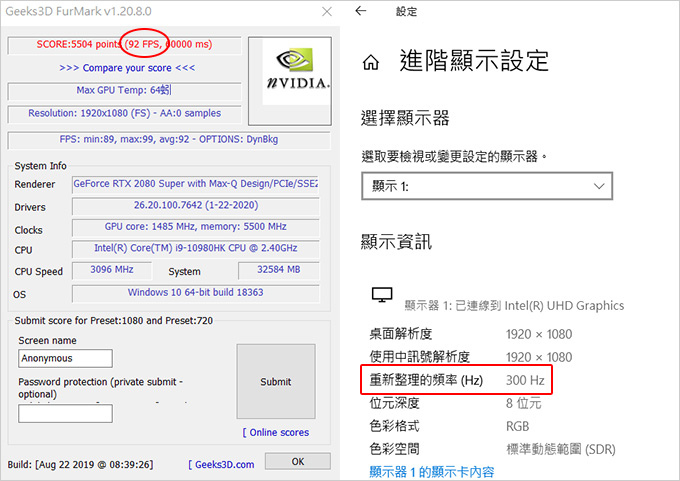Click the SCORE:5504 points result field
Screen dimensions: 680x481
click(x=124, y=45)
